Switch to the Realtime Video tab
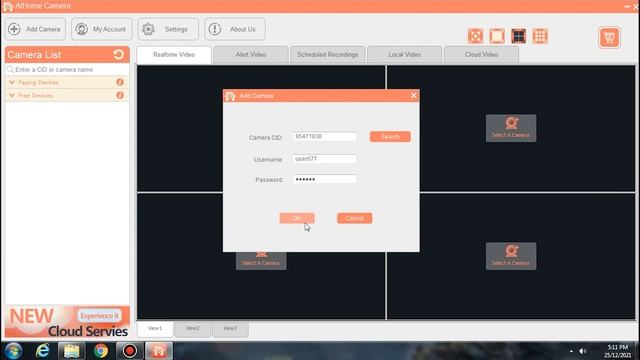 (174, 55)
